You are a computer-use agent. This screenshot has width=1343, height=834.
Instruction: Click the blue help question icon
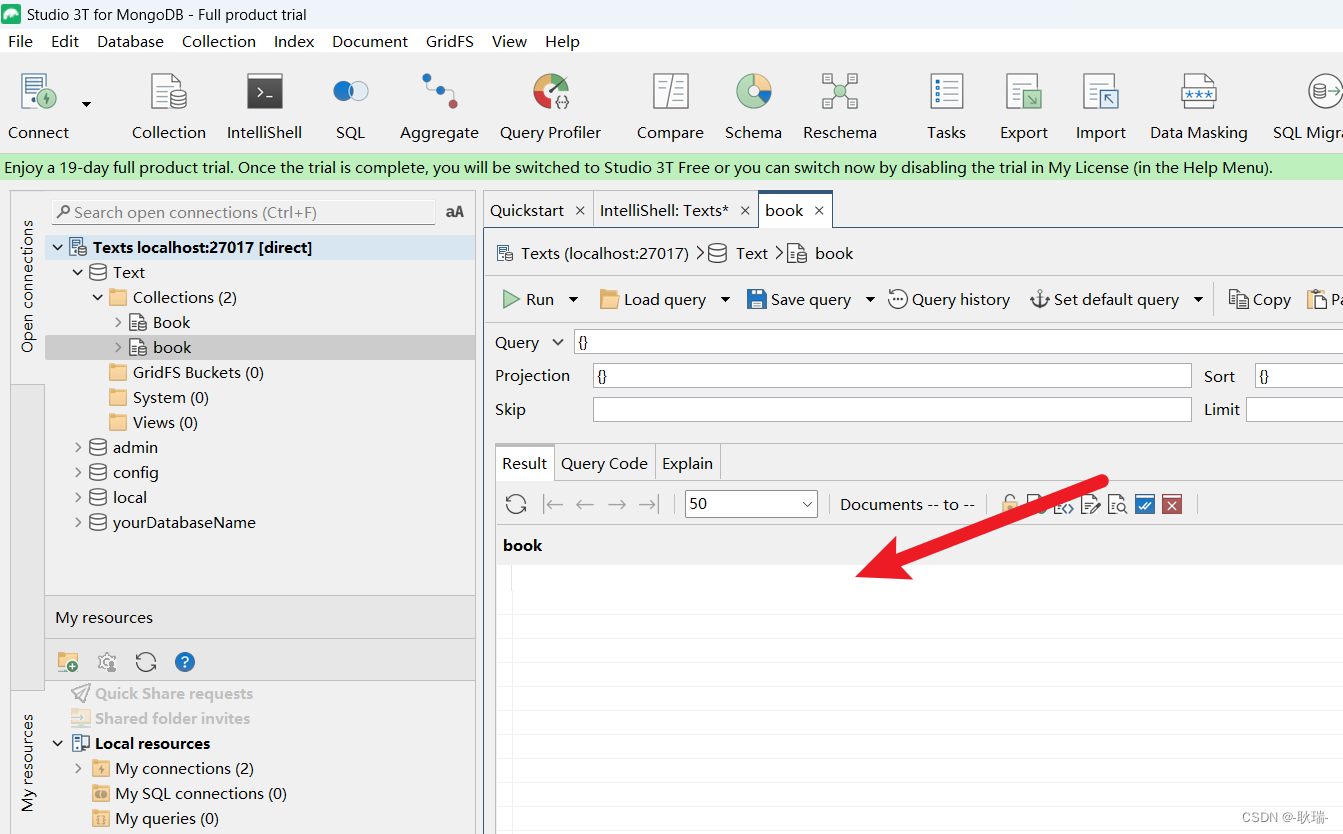(185, 661)
